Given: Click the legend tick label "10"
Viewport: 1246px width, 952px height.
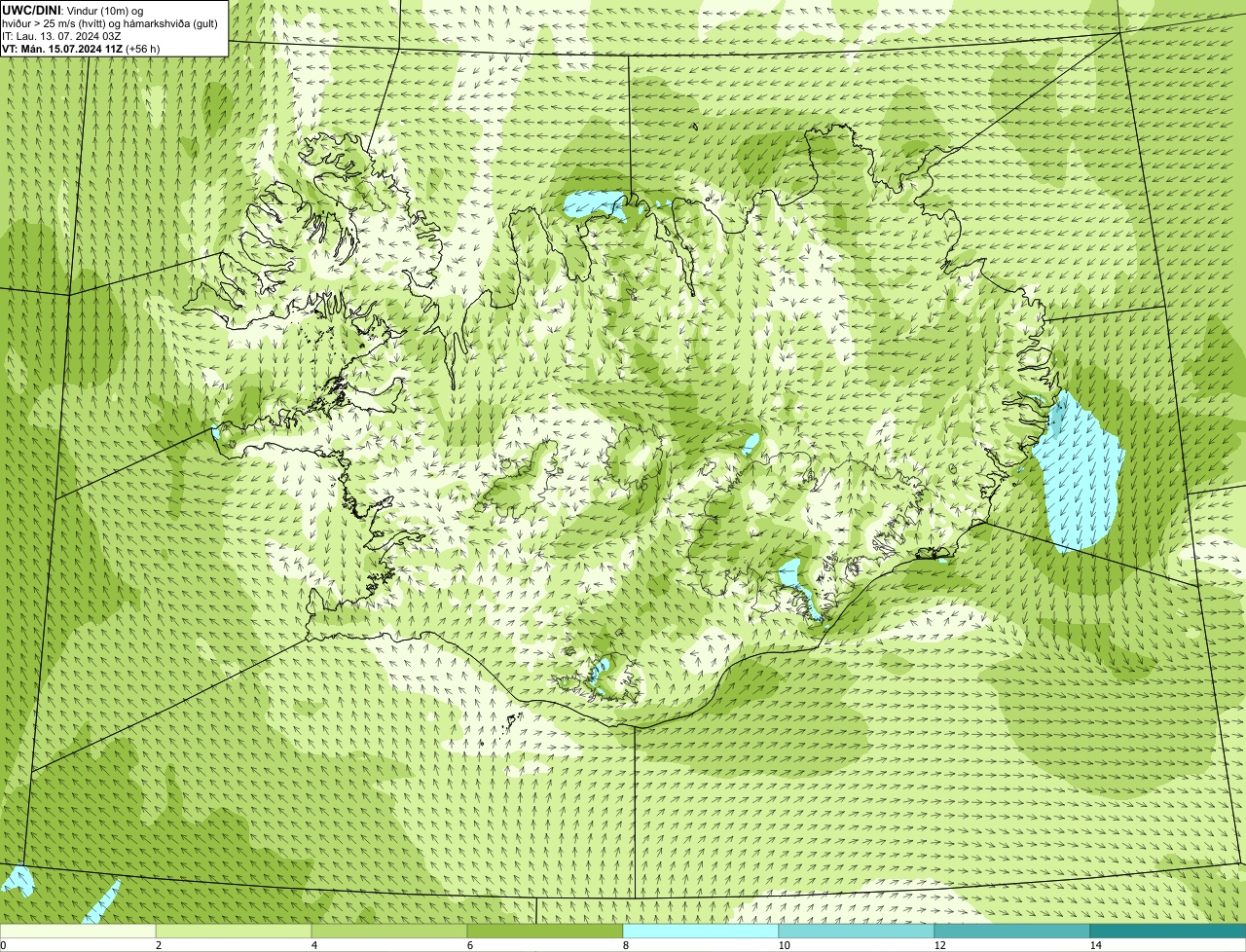Looking at the screenshot, I should (784, 945).
